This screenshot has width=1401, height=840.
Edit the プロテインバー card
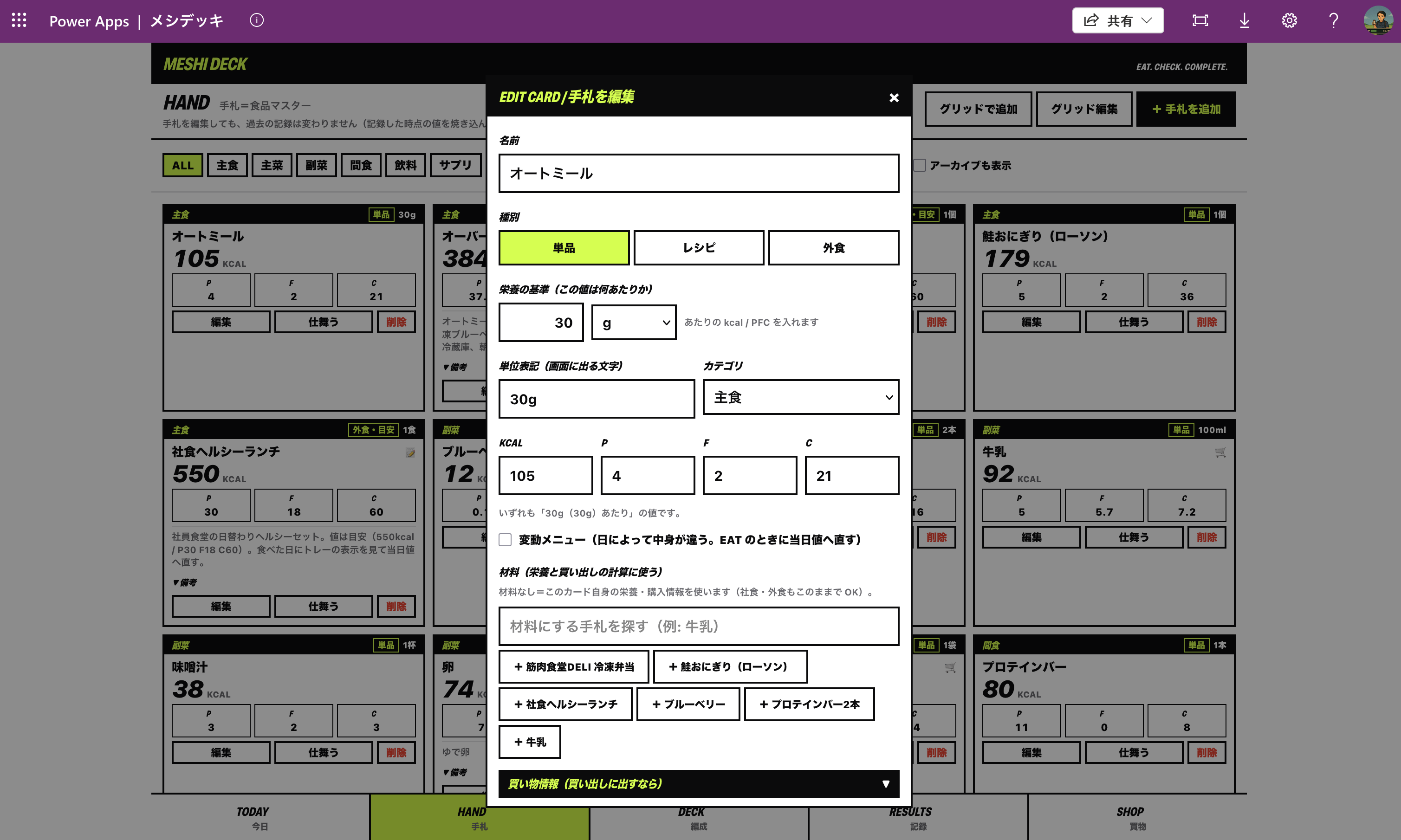(1031, 753)
